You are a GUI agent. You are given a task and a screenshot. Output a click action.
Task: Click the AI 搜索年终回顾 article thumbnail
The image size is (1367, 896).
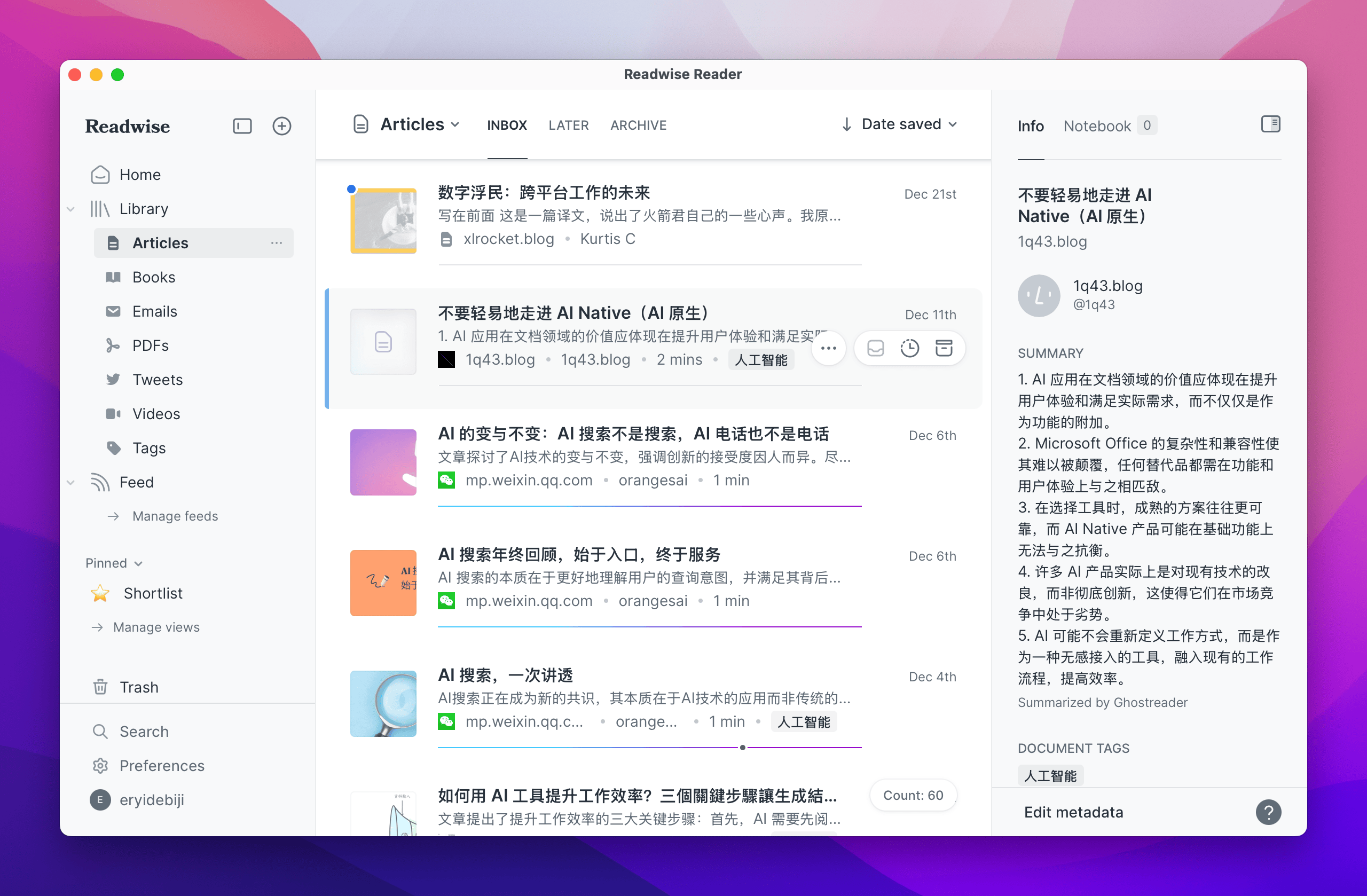click(383, 583)
